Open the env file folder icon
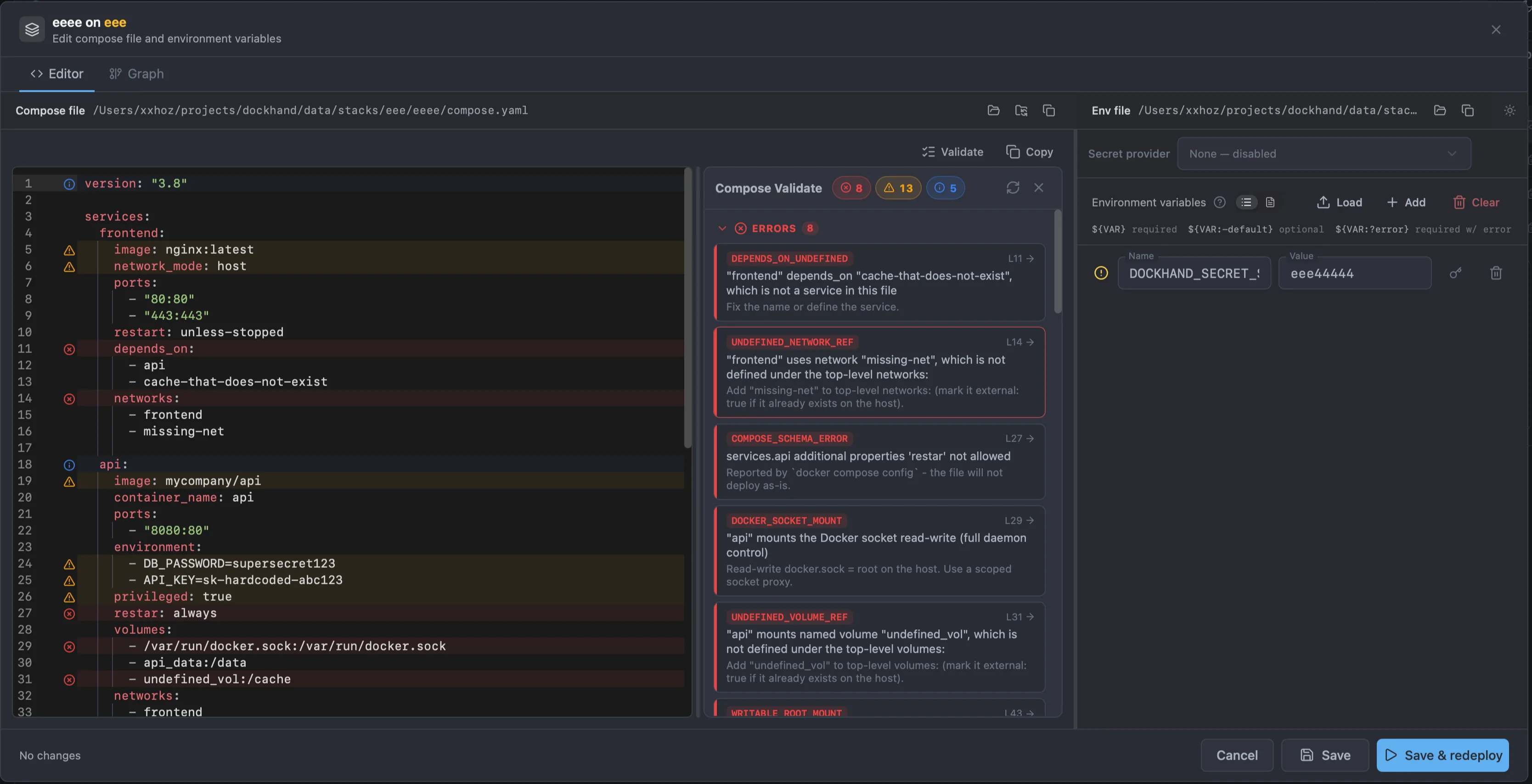Image resolution: width=1532 pixels, height=784 pixels. point(1440,111)
